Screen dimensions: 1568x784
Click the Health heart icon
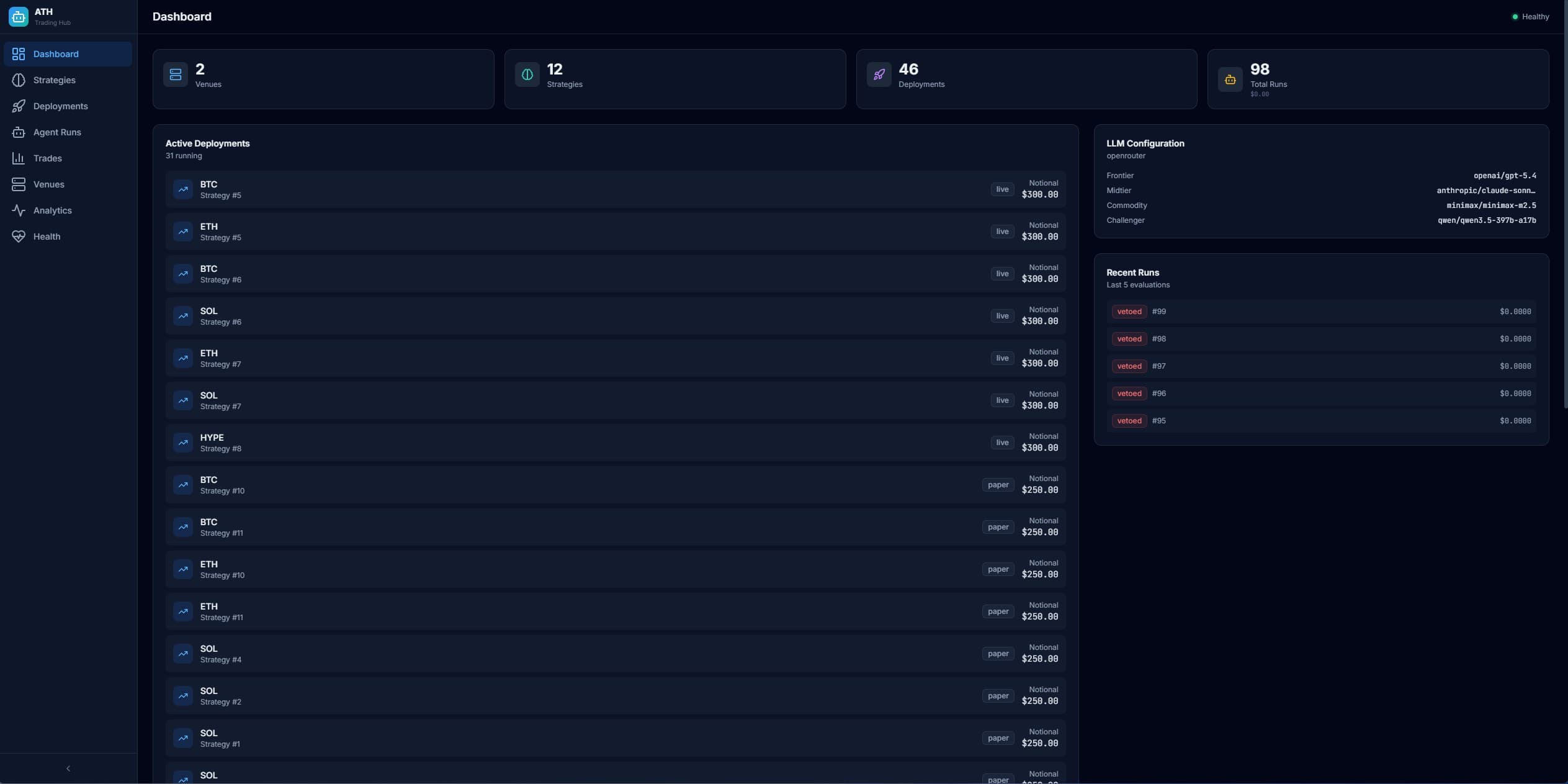click(x=19, y=237)
